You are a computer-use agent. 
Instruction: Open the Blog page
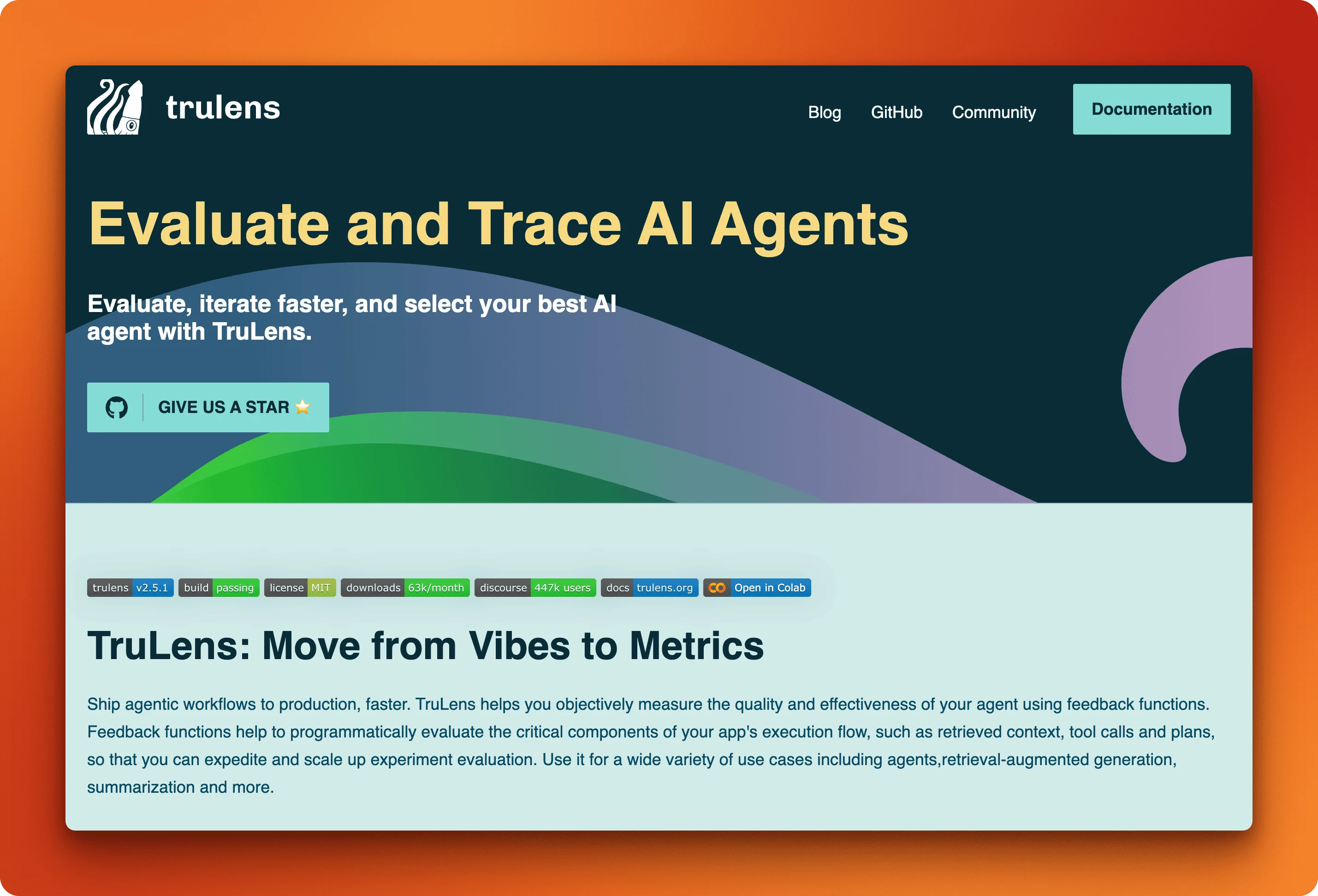(x=825, y=112)
